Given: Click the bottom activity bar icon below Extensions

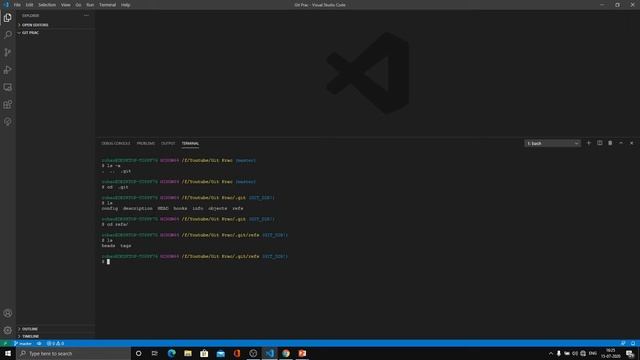Looking at the screenshot, I should pyautogui.click(x=8, y=122).
